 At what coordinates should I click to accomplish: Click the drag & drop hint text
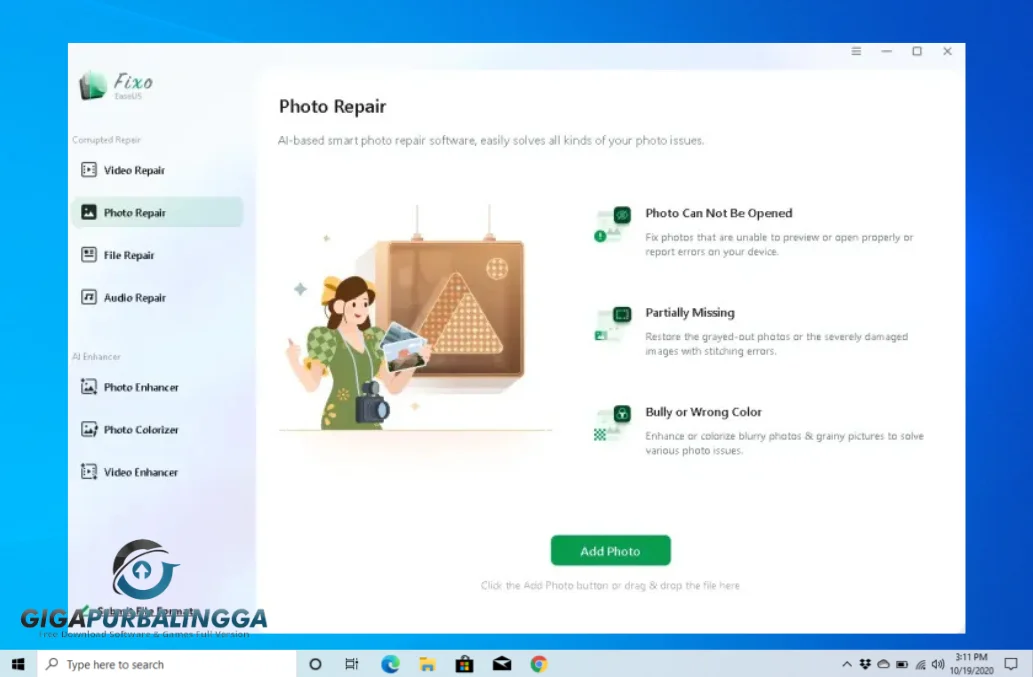pyautogui.click(x=610, y=585)
